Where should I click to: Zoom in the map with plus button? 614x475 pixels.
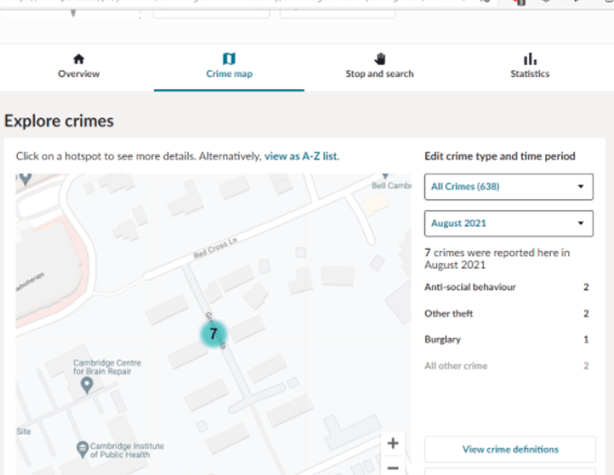pyautogui.click(x=393, y=443)
